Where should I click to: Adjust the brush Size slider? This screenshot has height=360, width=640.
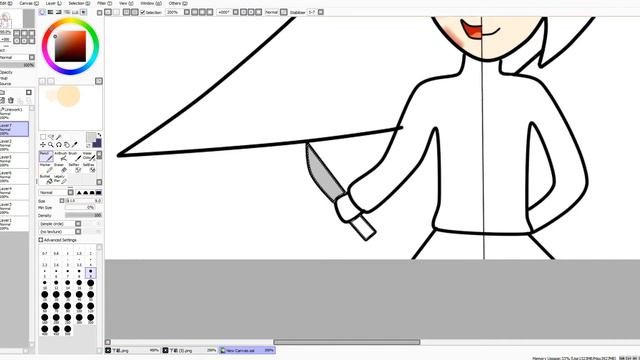pyautogui.click(x=83, y=201)
